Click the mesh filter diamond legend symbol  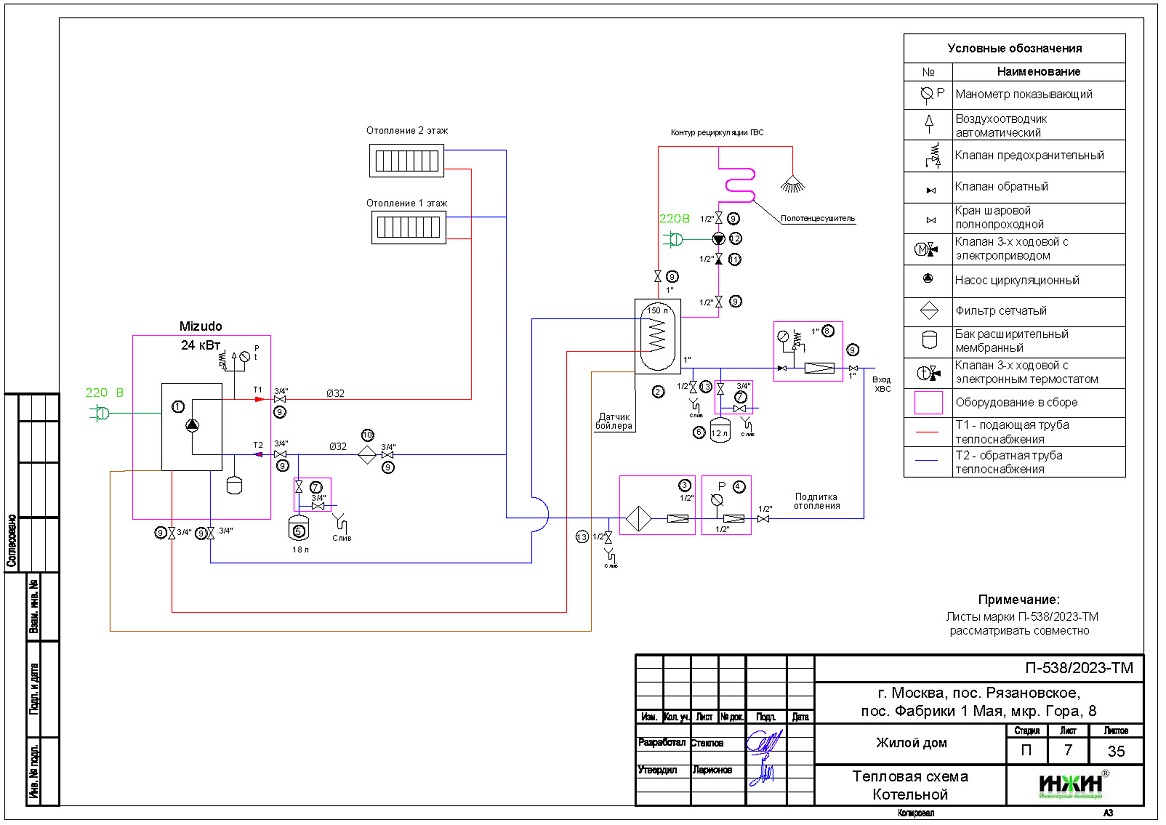pyautogui.click(x=928, y=309)
